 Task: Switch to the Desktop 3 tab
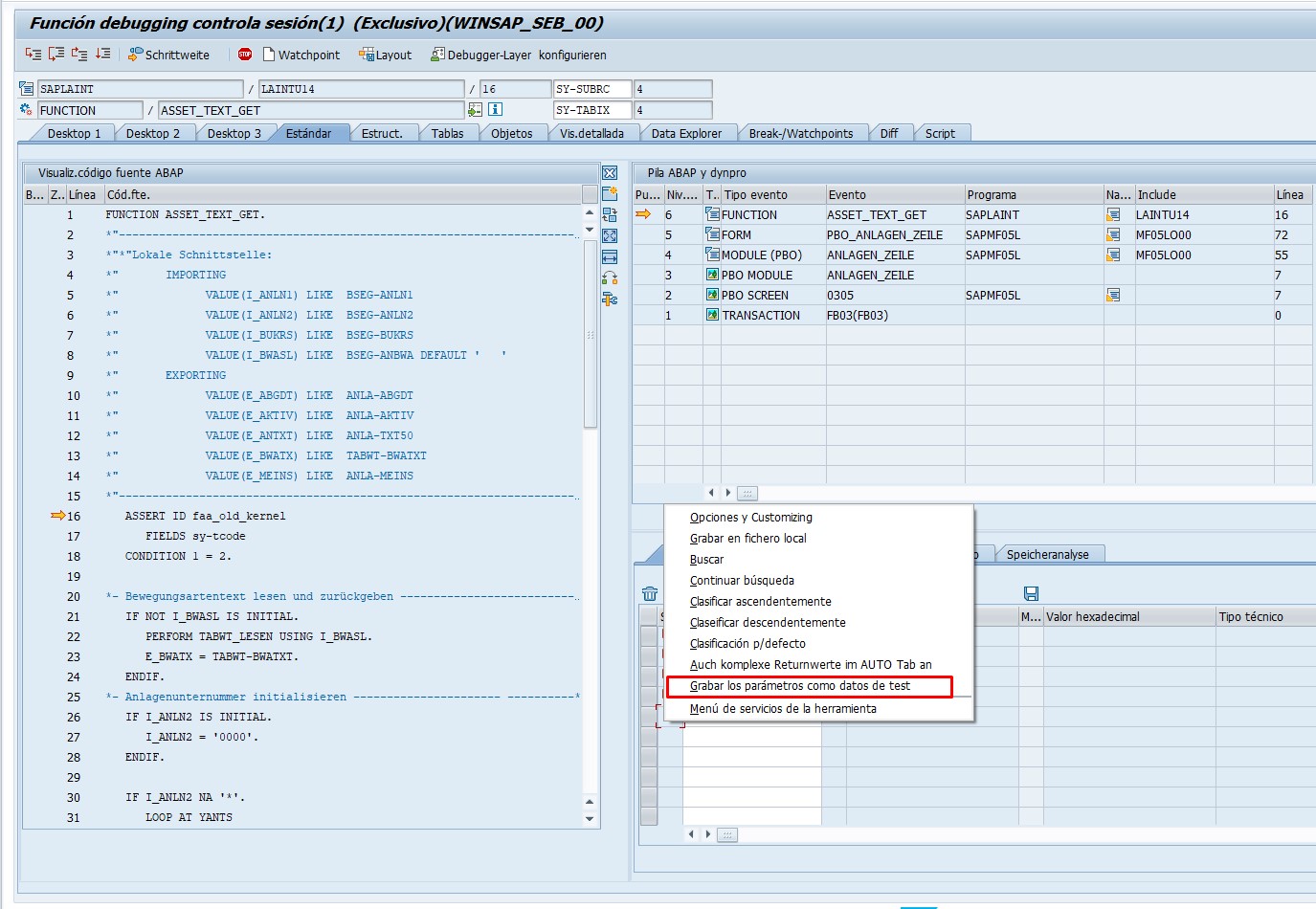tap(234, 133)
